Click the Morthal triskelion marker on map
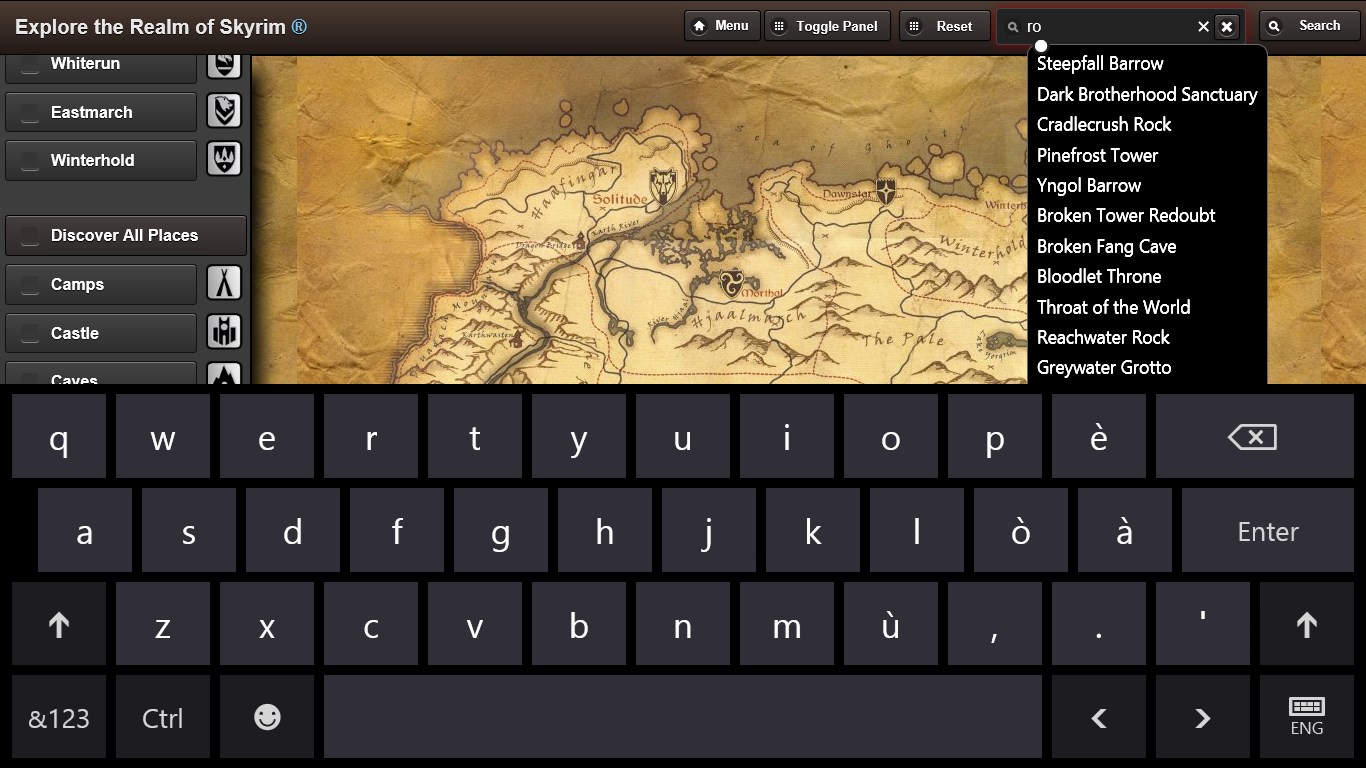 732,283
